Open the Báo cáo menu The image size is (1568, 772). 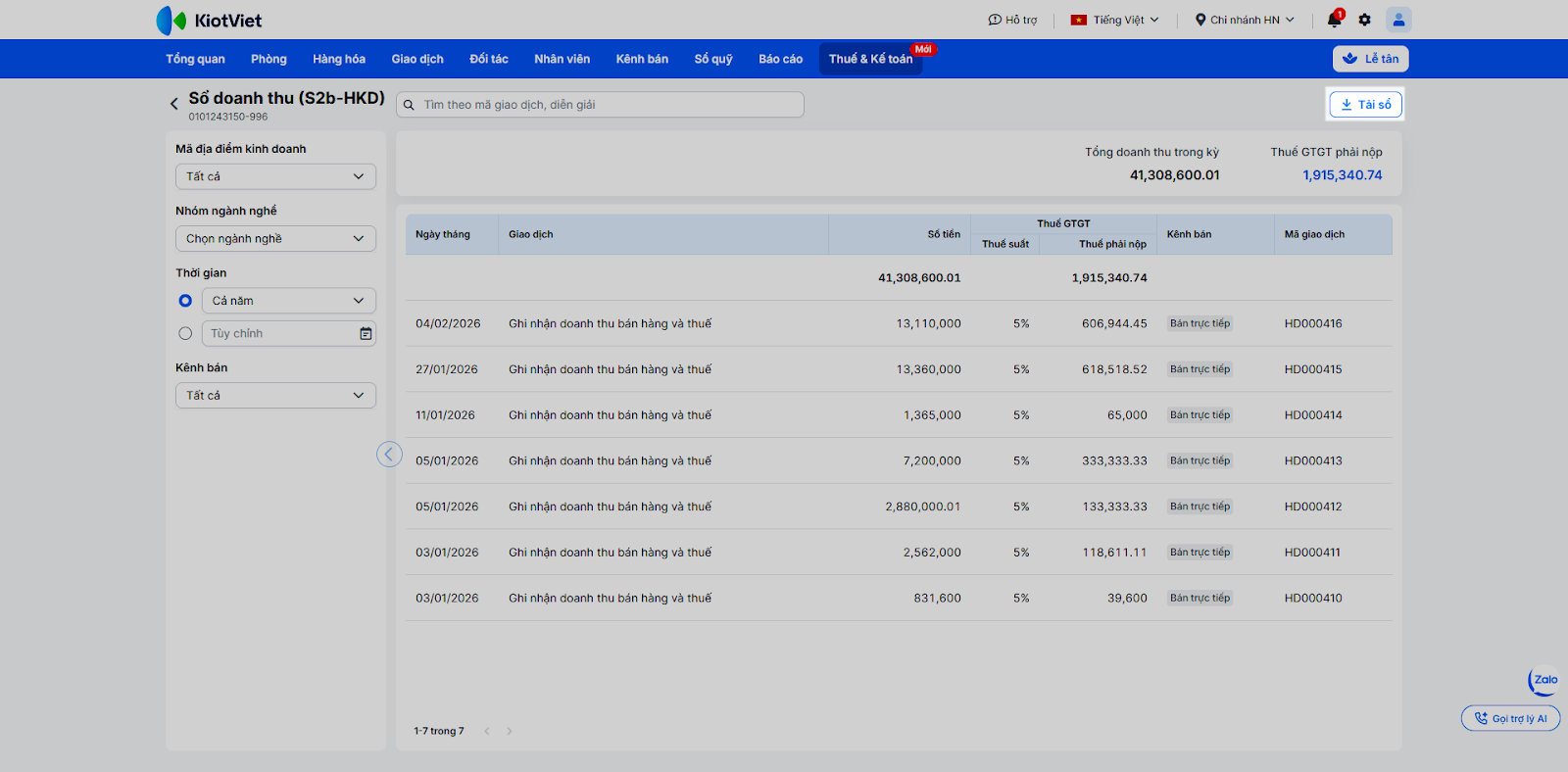point(780,59)
